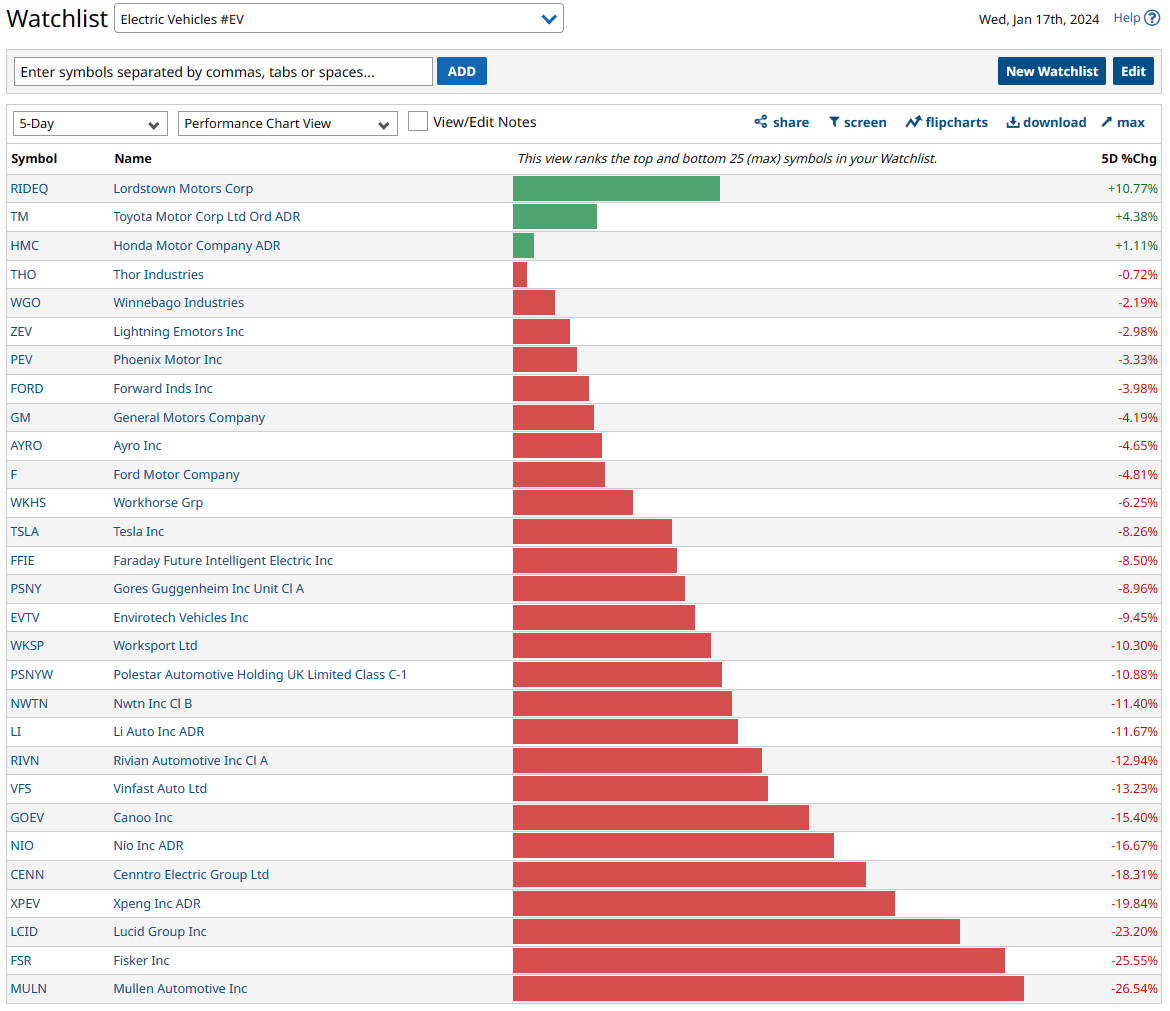Open the WGO symbol link
Image resolution: width=1170 pixels, height=1011 pixels.
click(25, 303)
